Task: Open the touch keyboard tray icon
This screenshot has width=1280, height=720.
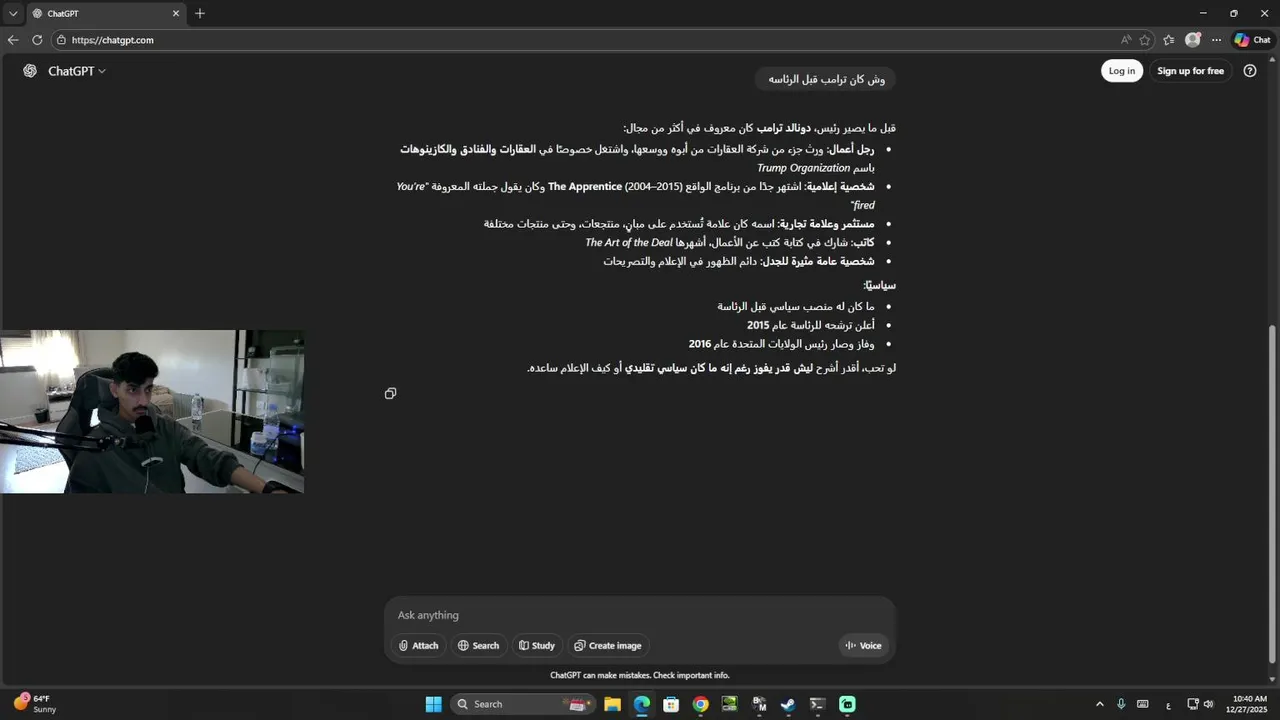Action: (1143, 704)
